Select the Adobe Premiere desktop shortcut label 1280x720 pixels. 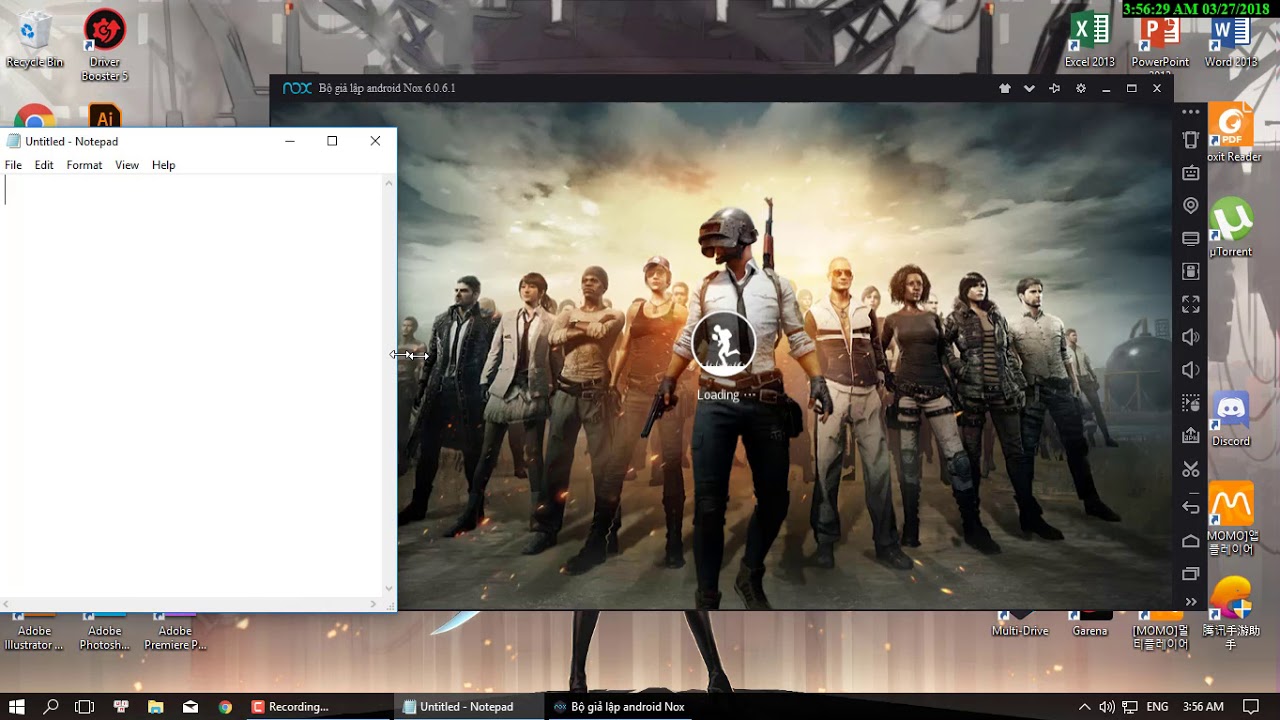point(175,638)
